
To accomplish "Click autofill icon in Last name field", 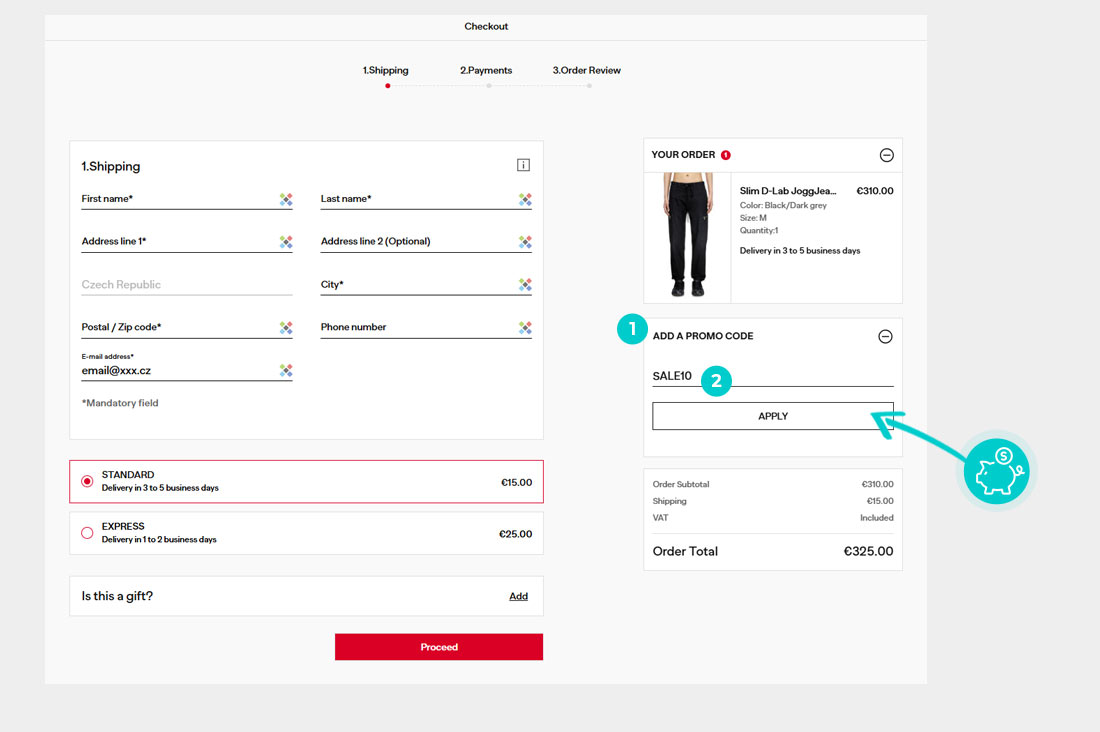I will point(525,199).
